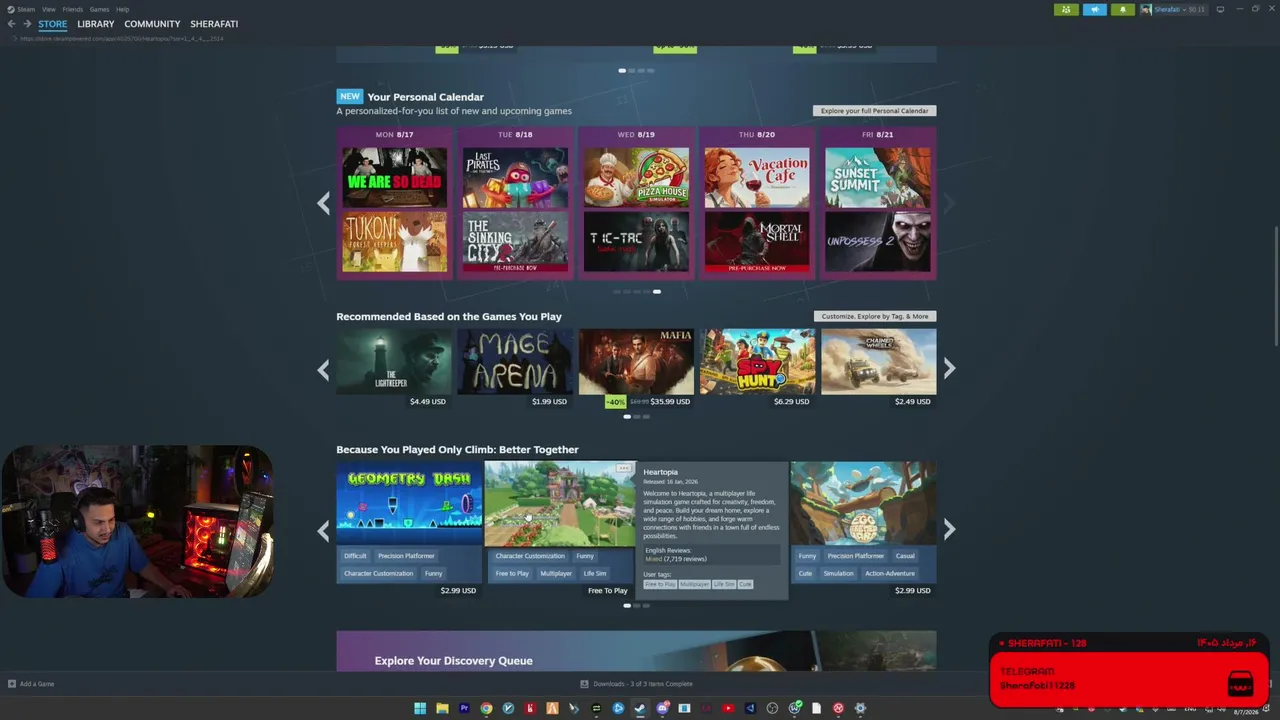Open the Sunset Summit thumbnail
The width and height of the screenshot is (1280, 720).
878,177
